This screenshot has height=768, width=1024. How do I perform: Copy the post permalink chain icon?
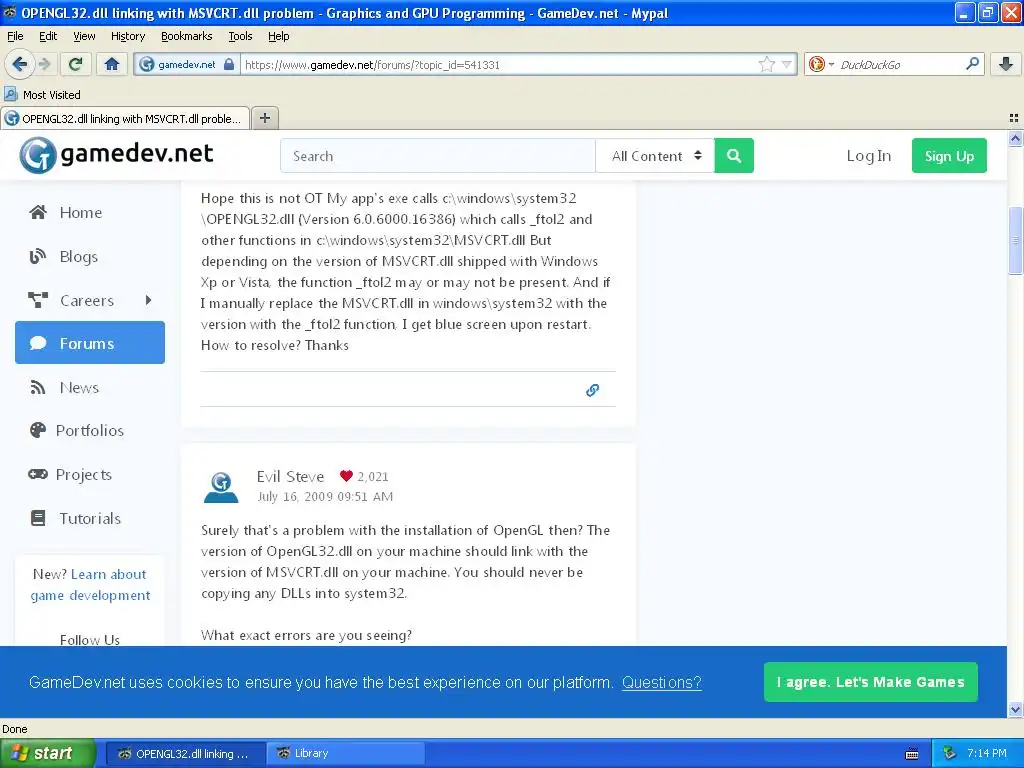pos(592,390)
